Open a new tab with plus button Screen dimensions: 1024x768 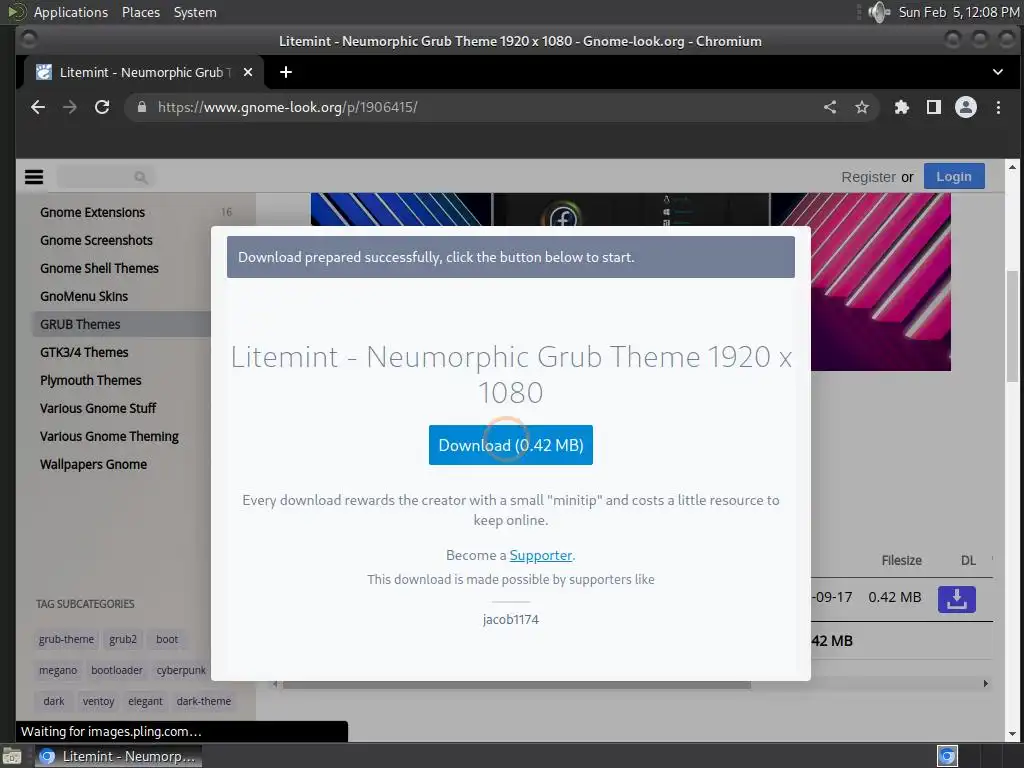coord(285,72)
